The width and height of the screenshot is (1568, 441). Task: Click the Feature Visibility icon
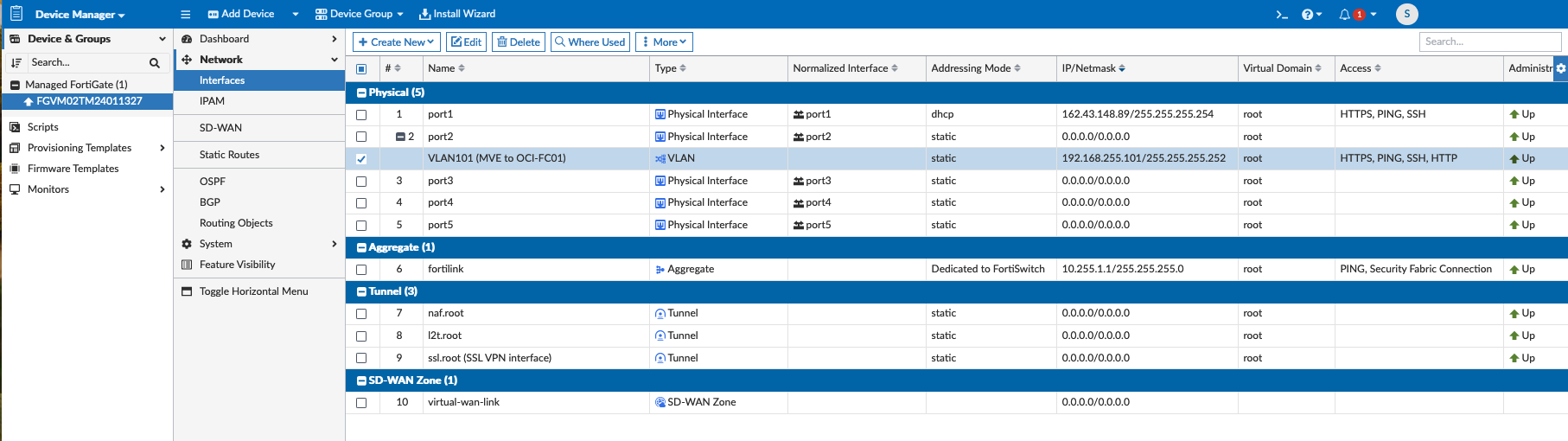[x=187, y=265]
